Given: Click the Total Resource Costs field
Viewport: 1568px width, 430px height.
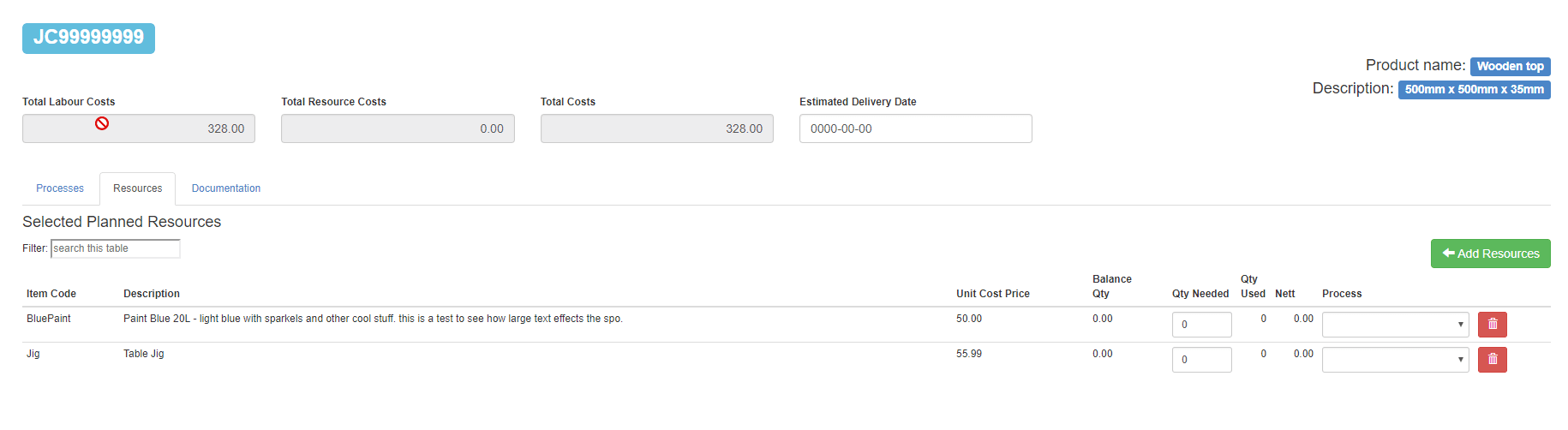Looking at the screenshot, I should tap(398, 128).
